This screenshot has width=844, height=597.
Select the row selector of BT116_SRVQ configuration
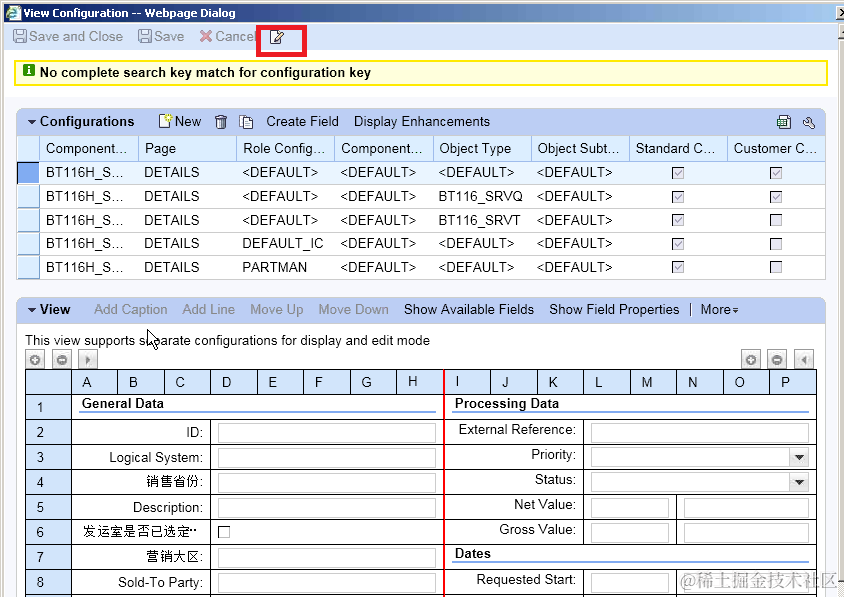[x=29, y=196]
